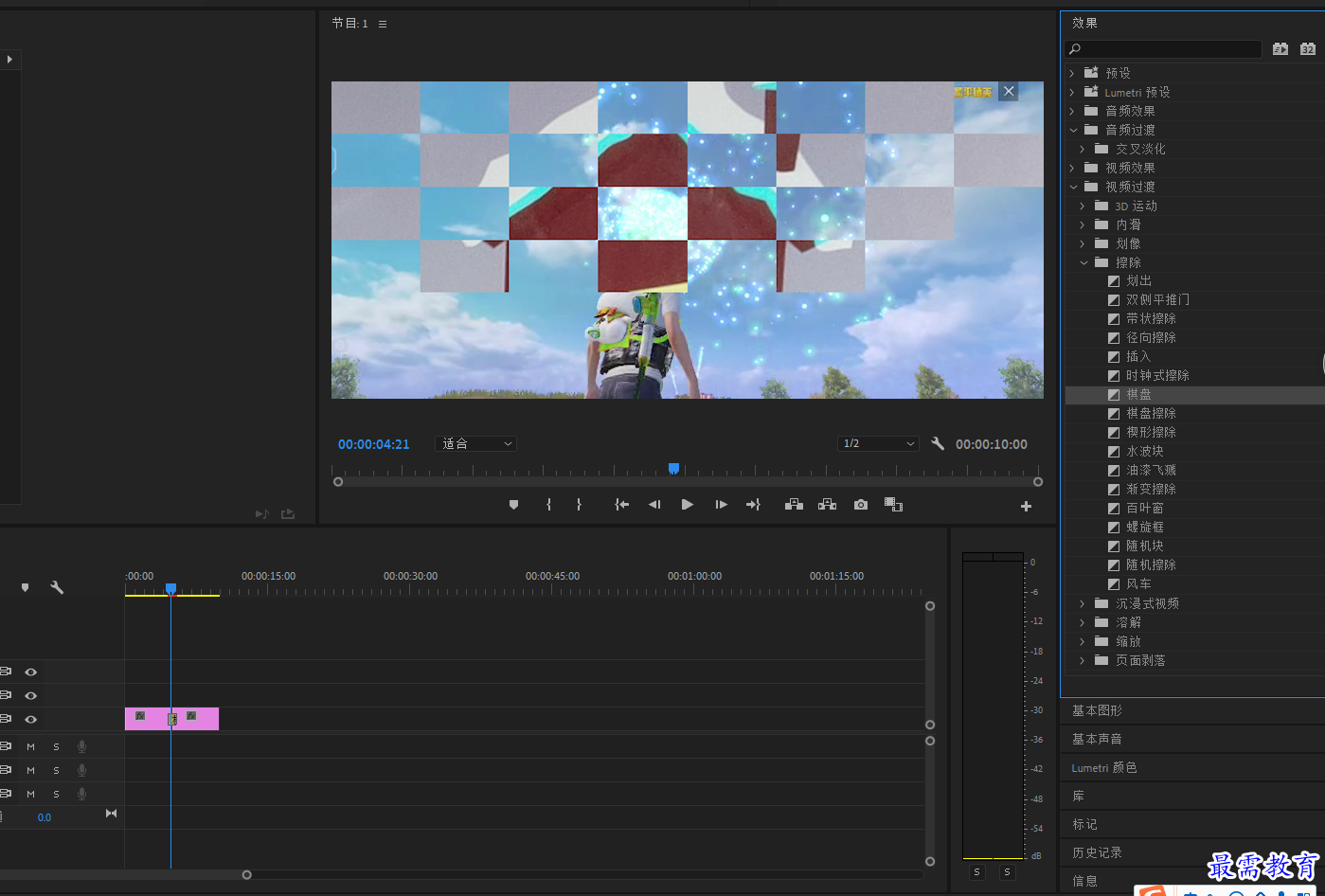The height and width of the screenshot is (896, 1325).
Task: Step forward one frame
Action: coord(721,505)
